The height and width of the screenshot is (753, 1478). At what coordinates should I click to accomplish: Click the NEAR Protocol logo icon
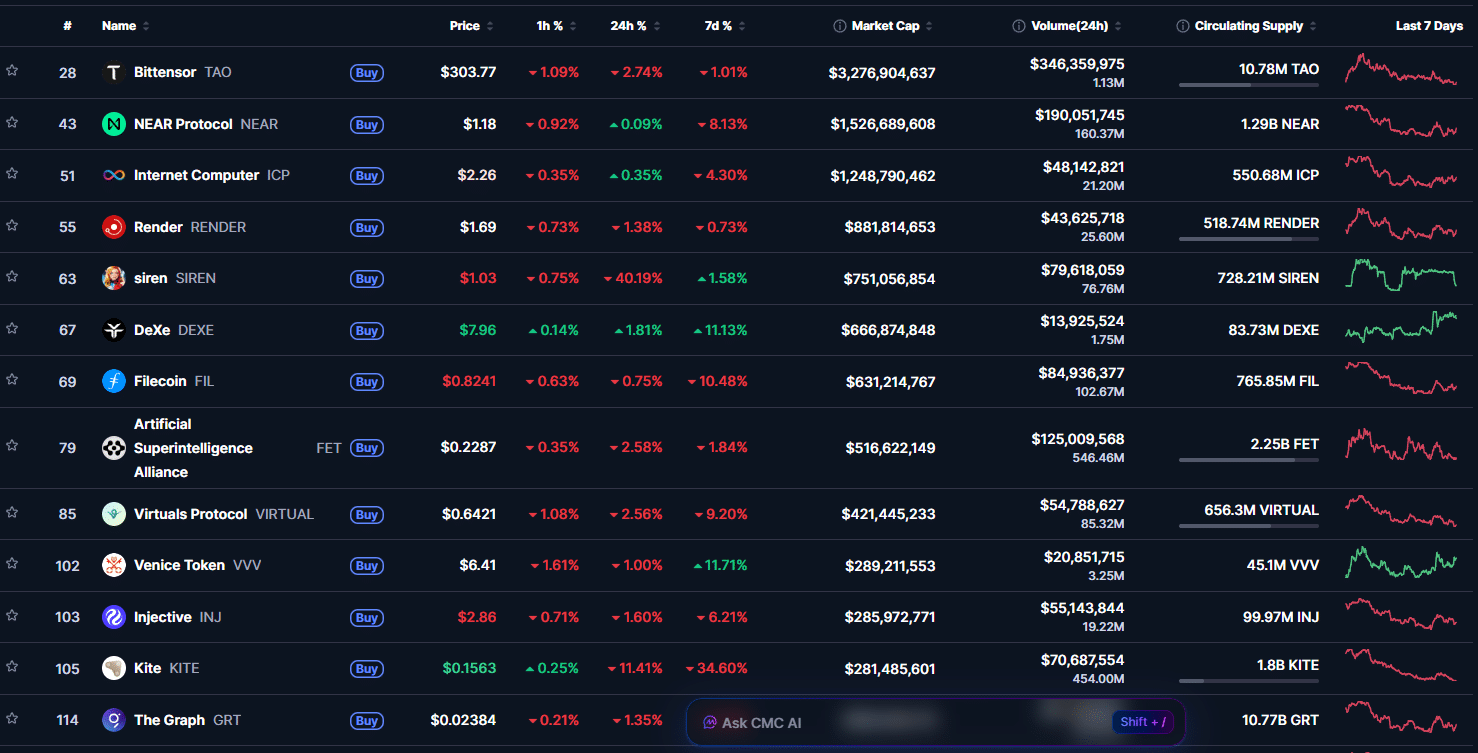[113, 124]
